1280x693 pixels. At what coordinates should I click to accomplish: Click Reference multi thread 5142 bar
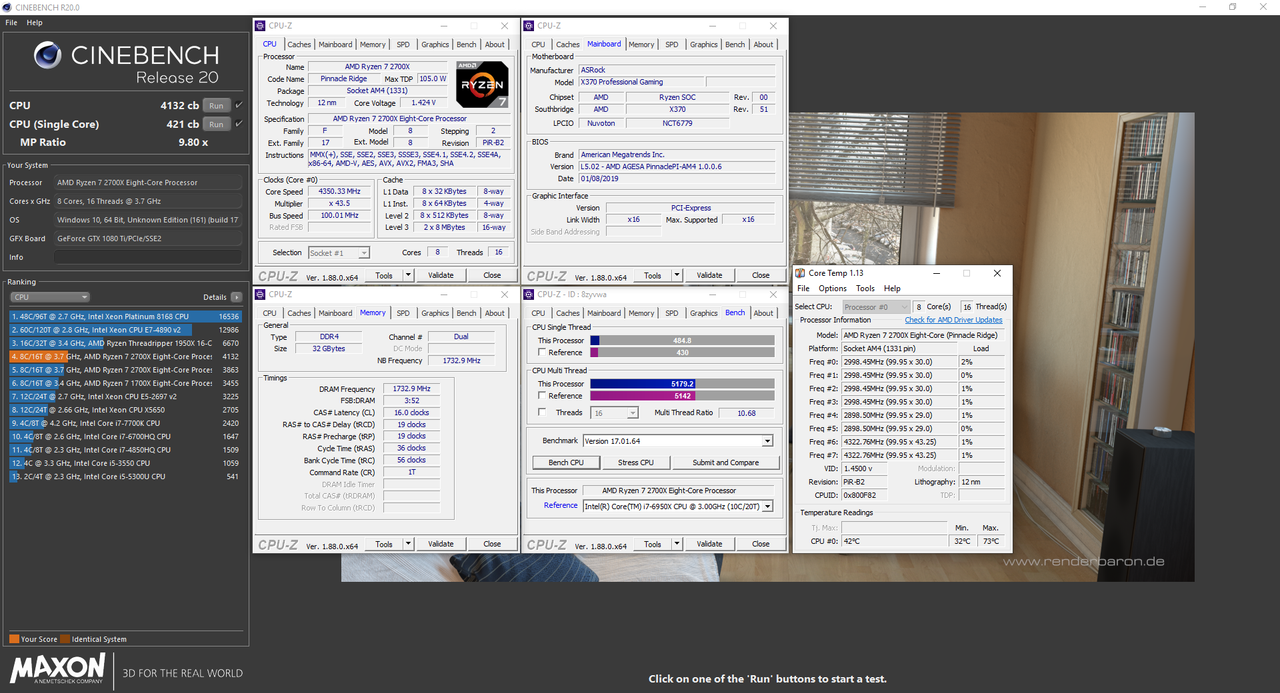tap(682, 396)
